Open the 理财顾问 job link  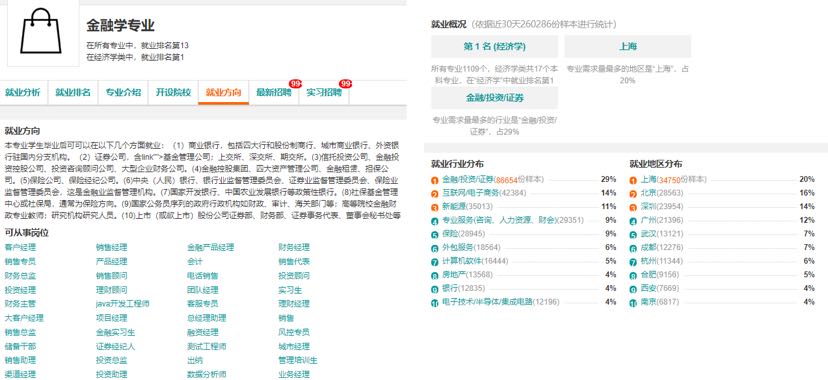[111, 290]
